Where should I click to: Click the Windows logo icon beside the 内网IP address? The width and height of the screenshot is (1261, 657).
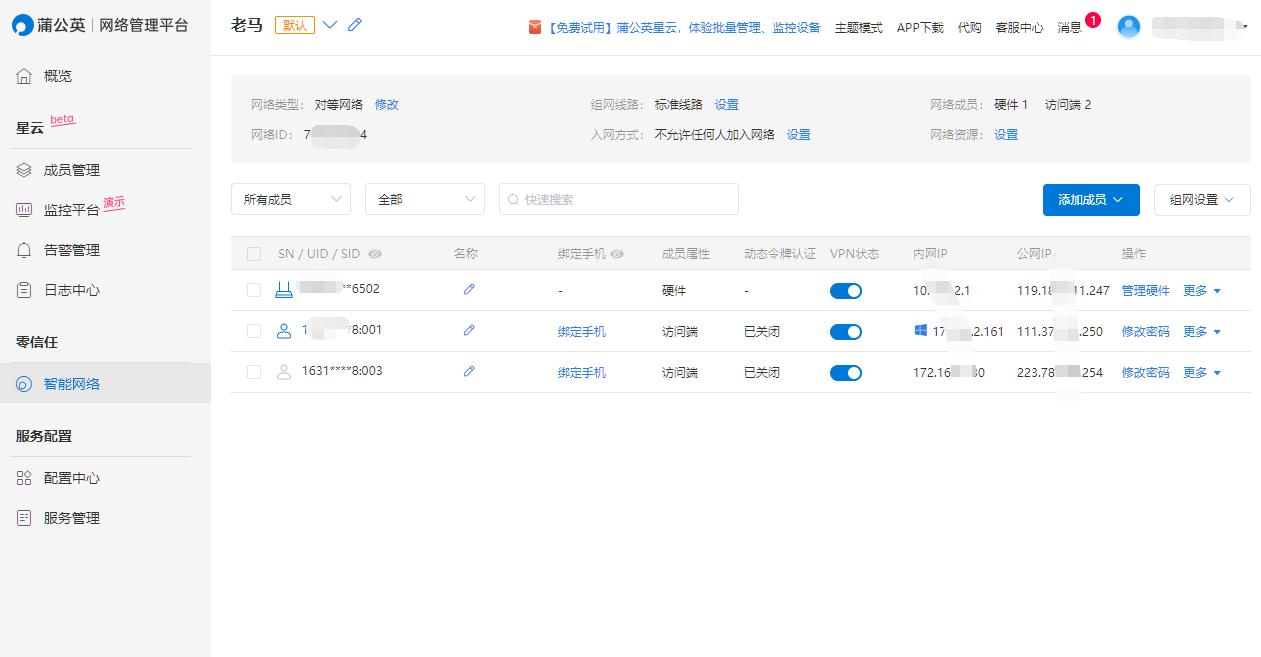tap(922, 330)
